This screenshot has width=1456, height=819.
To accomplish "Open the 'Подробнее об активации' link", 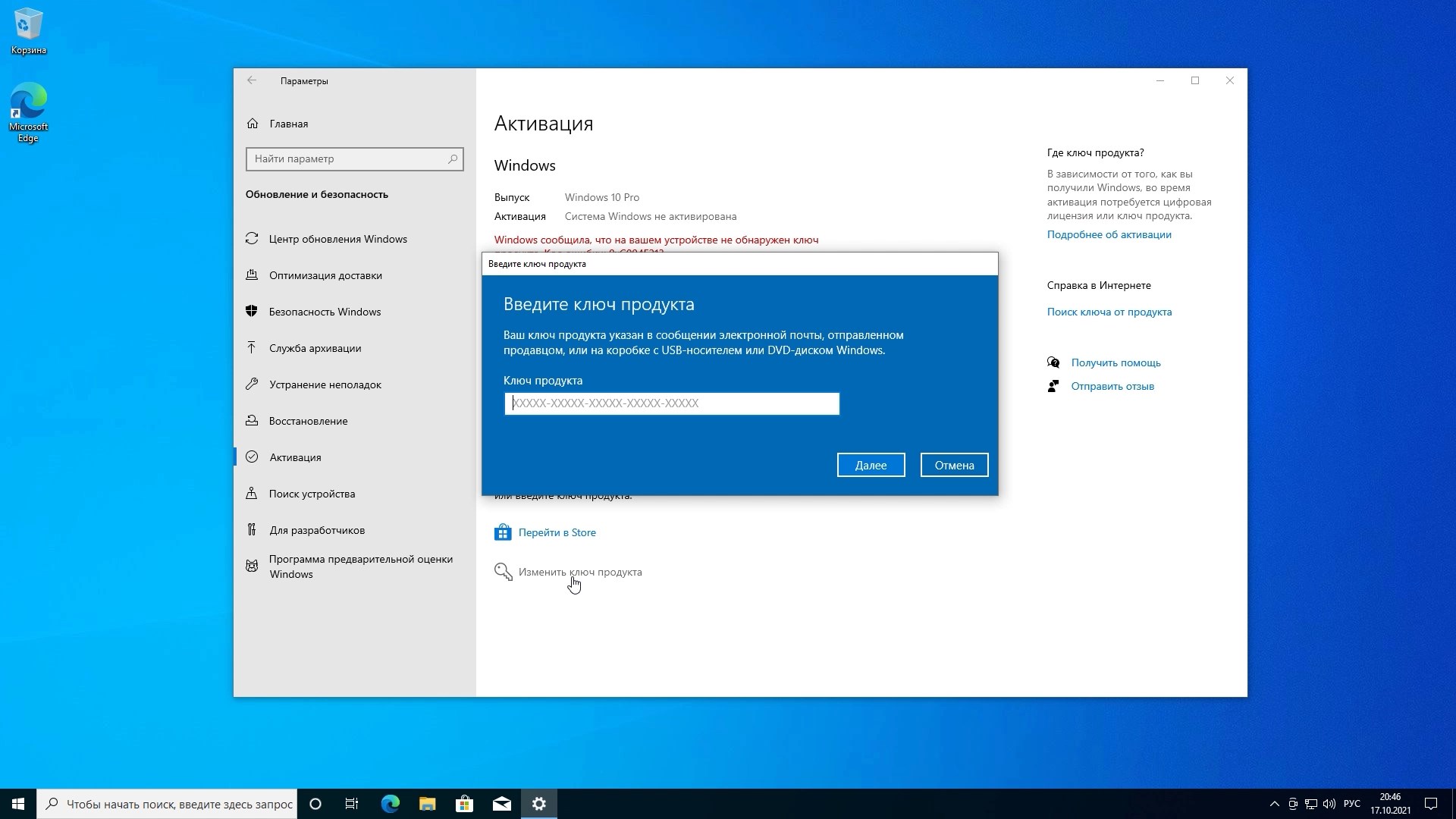I will (x=1109, y=234).
